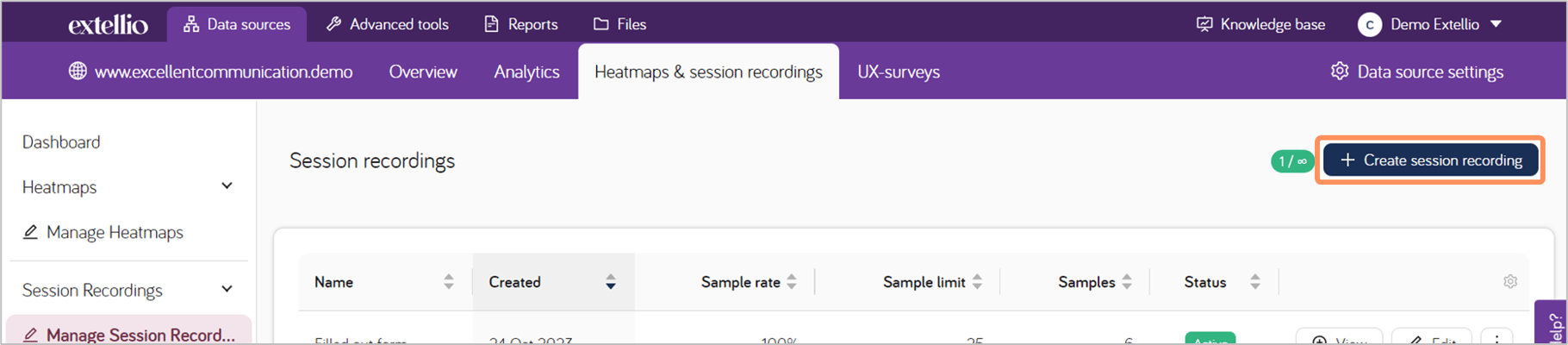1568x345 pixels.
Task: Switch to the Analytics tab
Action: 526,72
